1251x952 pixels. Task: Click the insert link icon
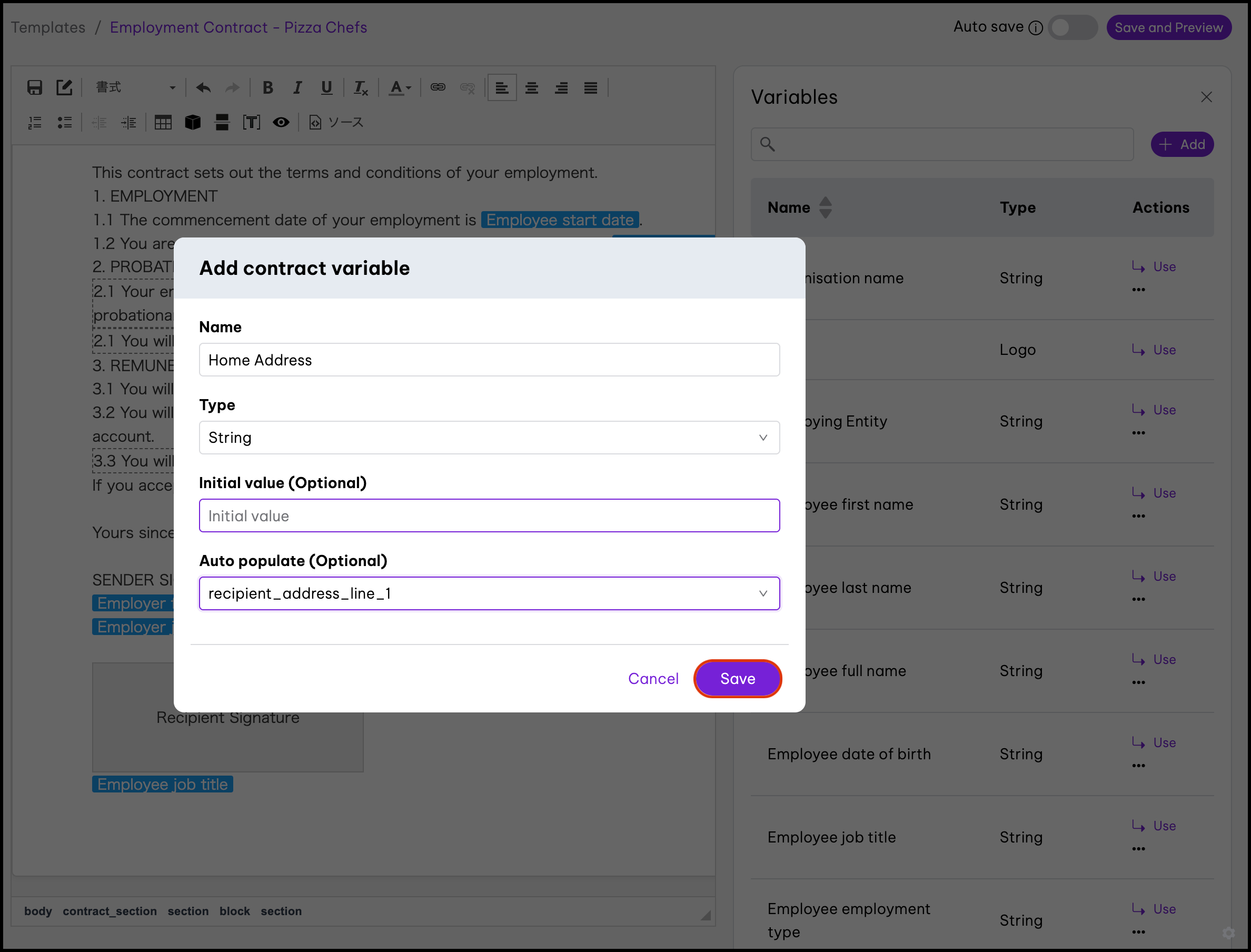tap(438, 88)
